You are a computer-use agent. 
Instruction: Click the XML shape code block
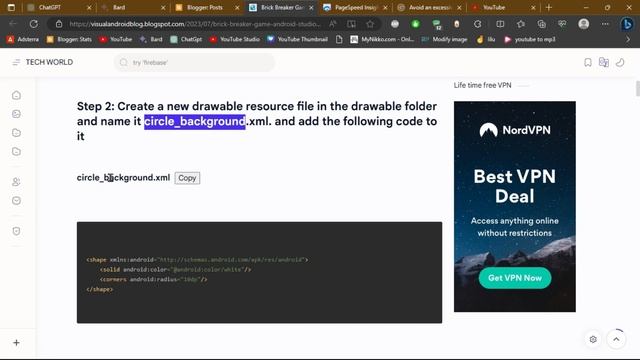point(259,273)
